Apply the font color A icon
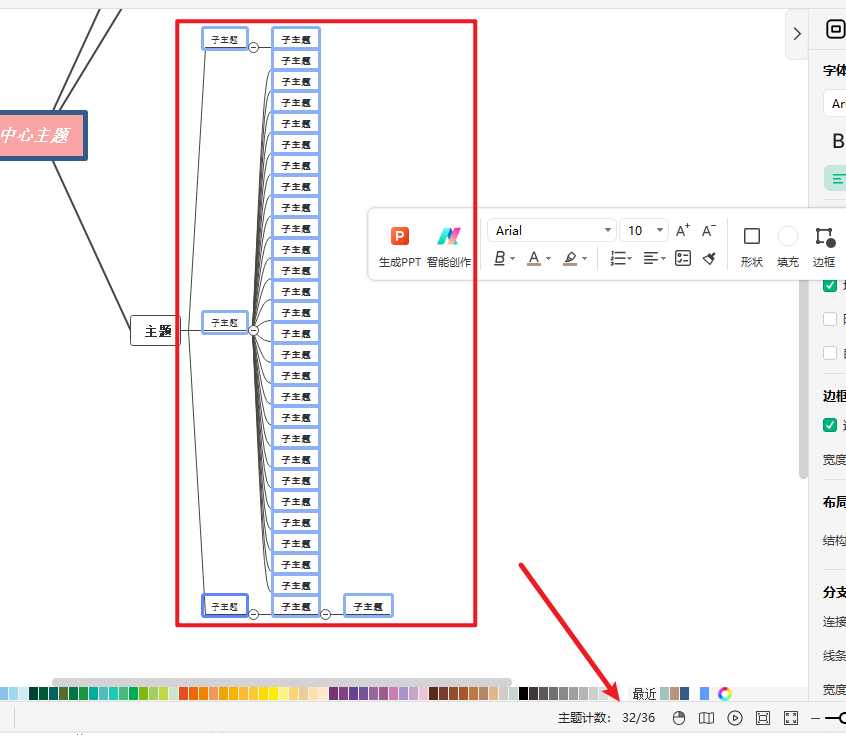This screenshot has height=735, width=846. pos(534,258)
